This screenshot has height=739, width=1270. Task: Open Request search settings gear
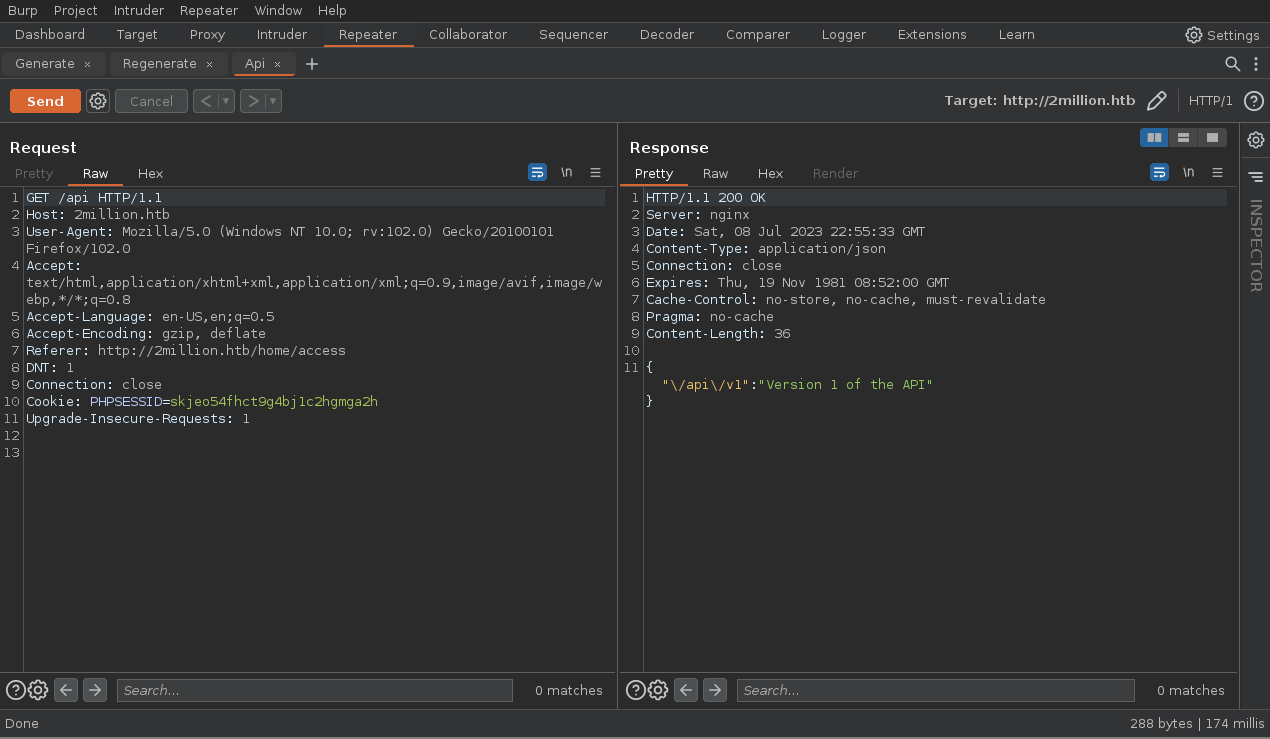point(38,690)
